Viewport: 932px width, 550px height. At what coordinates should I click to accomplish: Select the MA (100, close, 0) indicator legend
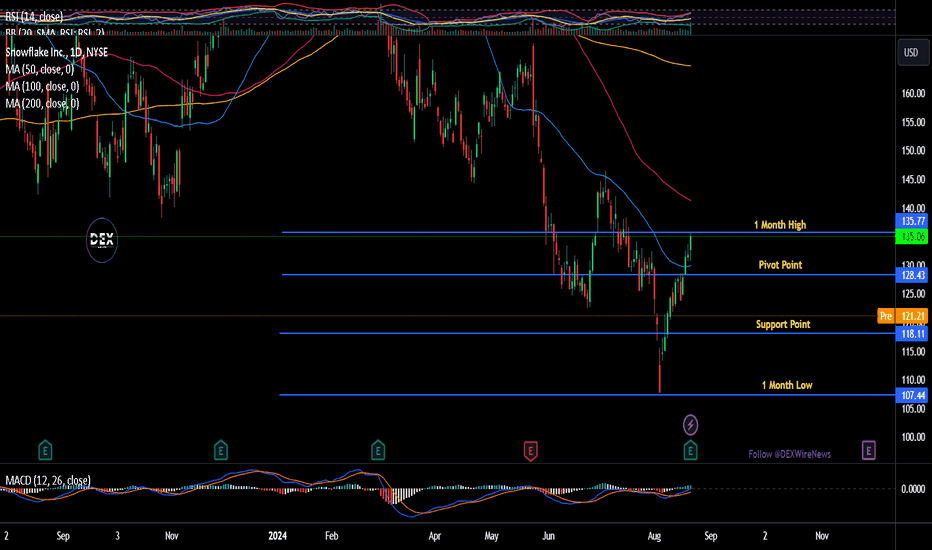tap(42, 87)
